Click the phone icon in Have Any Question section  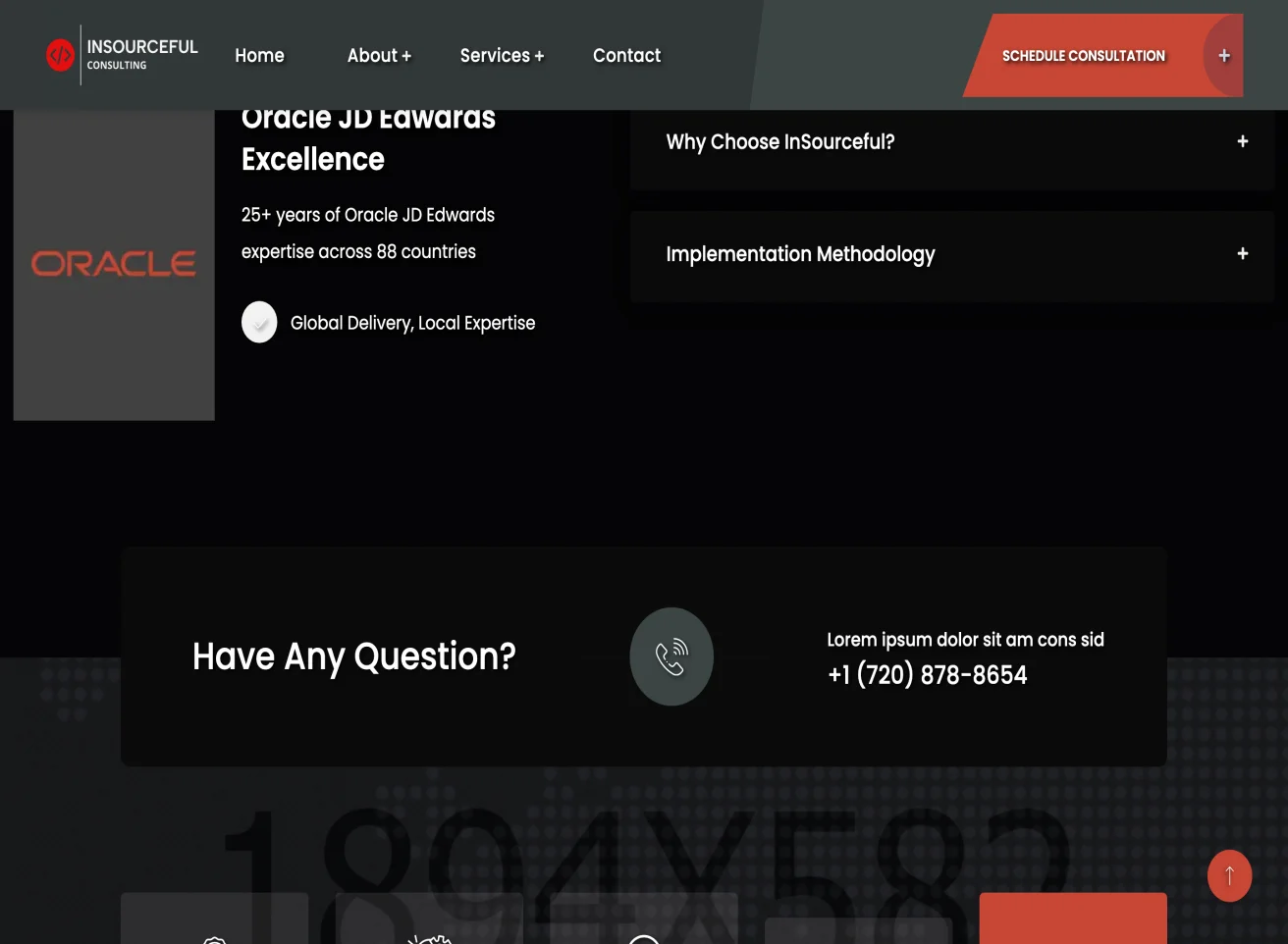point(671,656)
